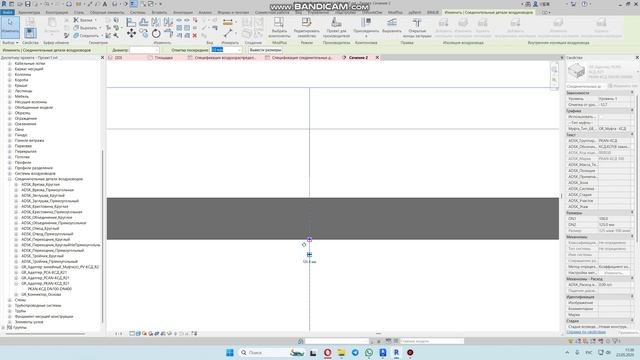Expand the Трубы category node
Screen dimensions: 640x360
10,311
